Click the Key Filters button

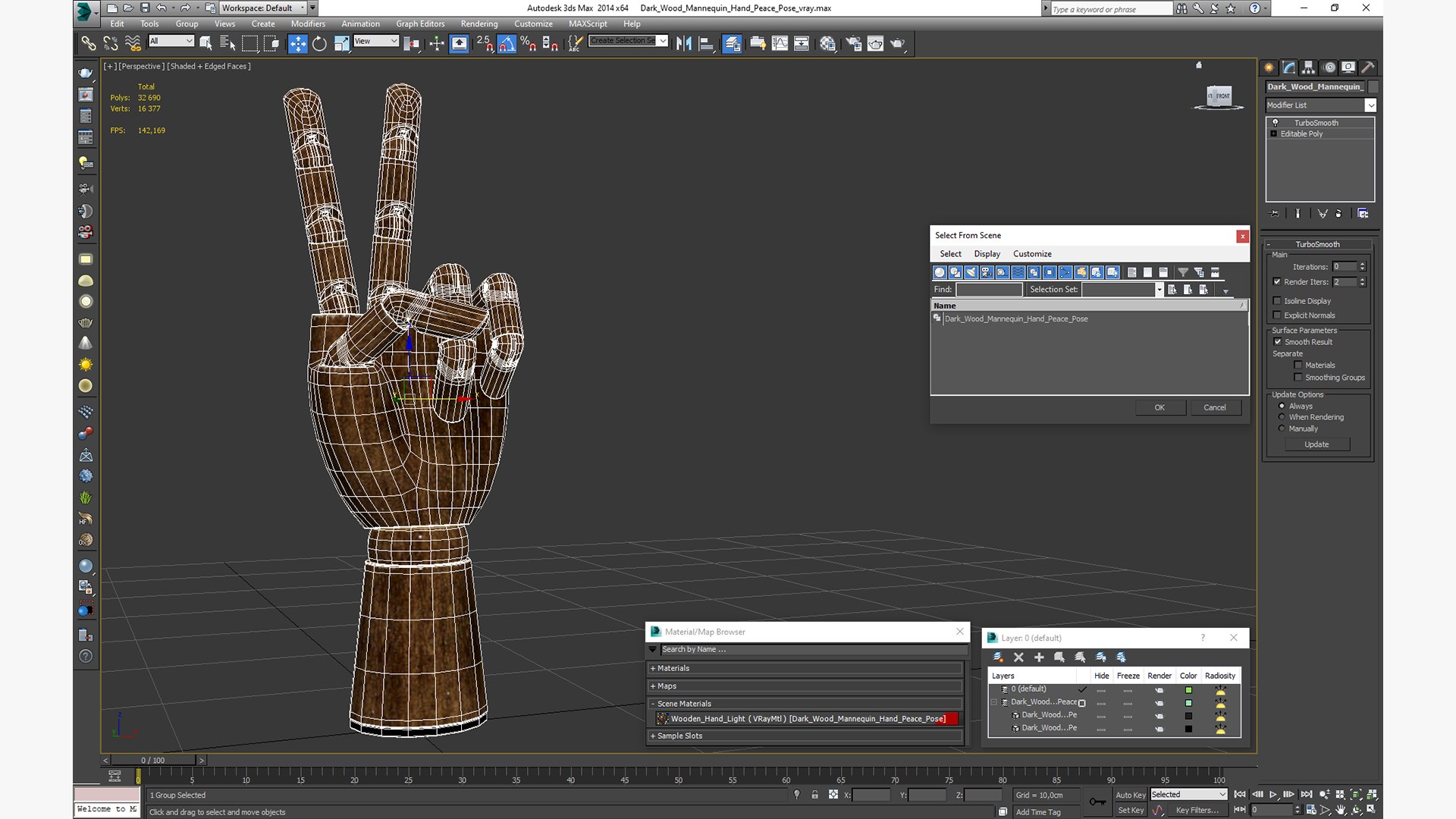1197,810
